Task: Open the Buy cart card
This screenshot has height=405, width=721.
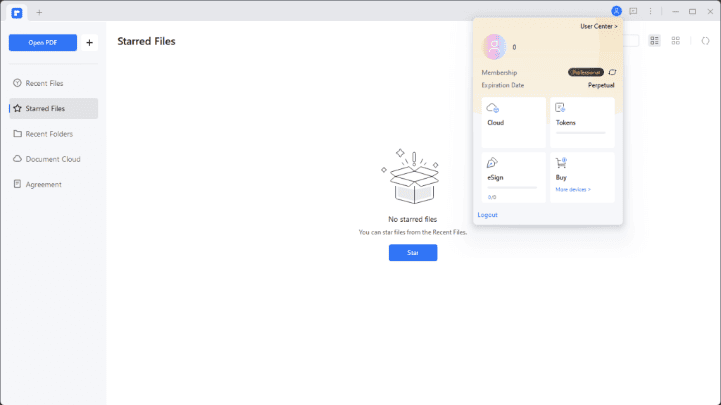Action: pos(582,177)
